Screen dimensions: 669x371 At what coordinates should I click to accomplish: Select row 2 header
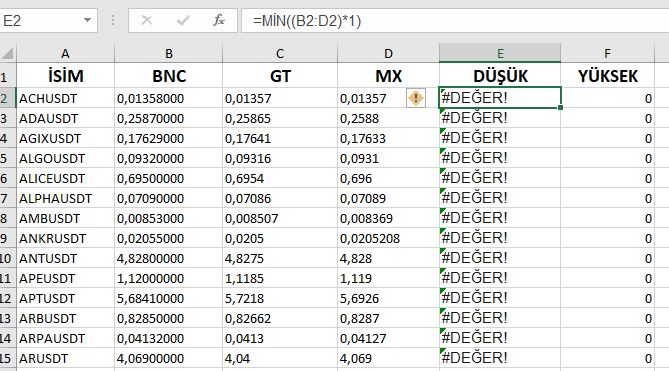coord(8,98)
